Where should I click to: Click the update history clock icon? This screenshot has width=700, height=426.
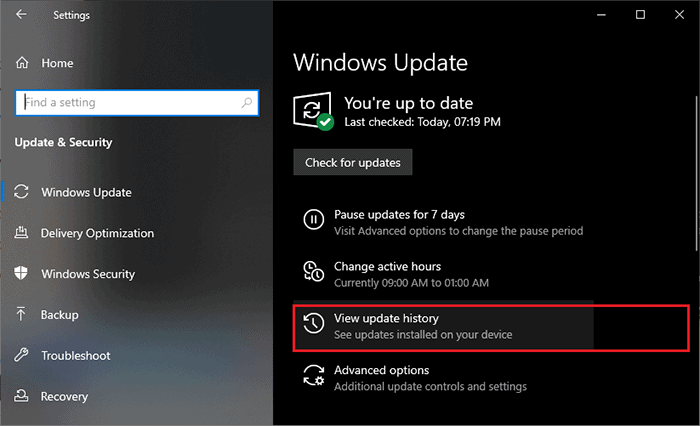(x=314, y=323)
